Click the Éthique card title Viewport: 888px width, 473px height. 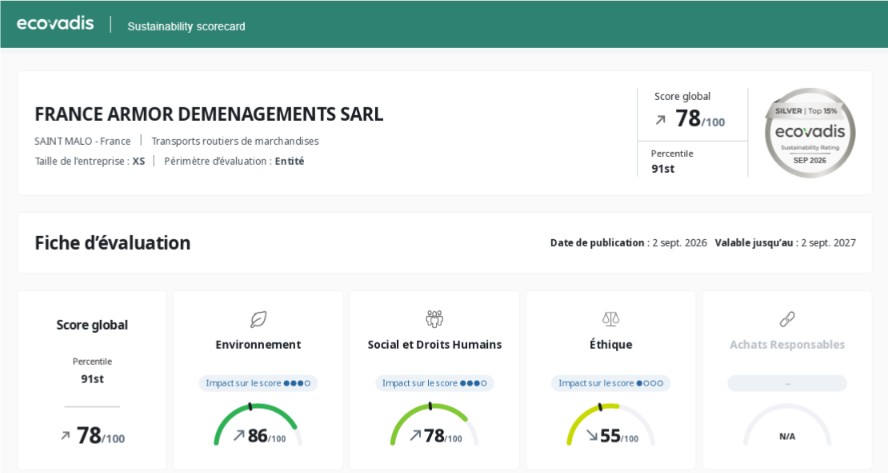[610, 344]
